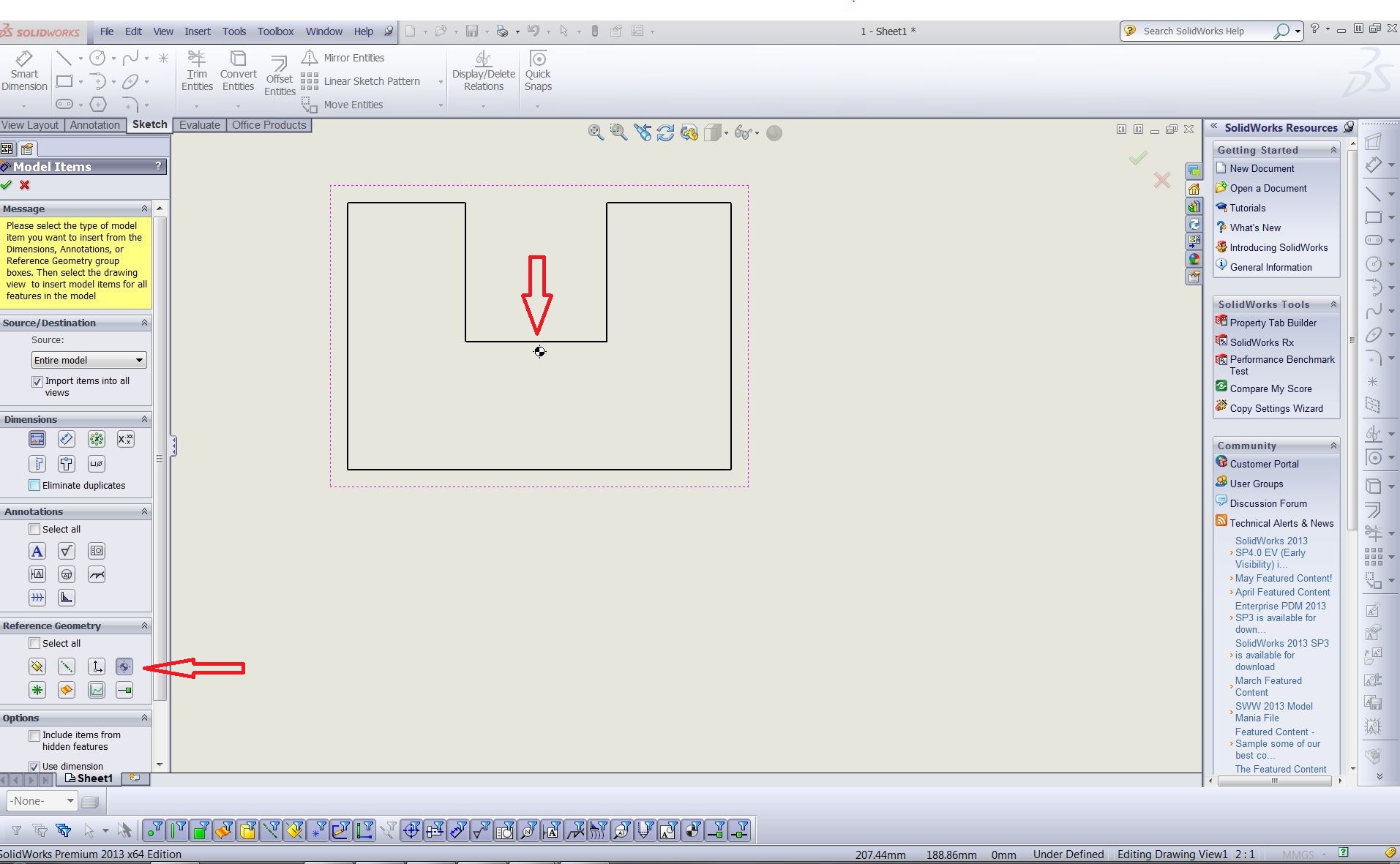The image size is (1400, 864).
Task: Accept Model Items with green checkmark
Action: pos(7,185)
